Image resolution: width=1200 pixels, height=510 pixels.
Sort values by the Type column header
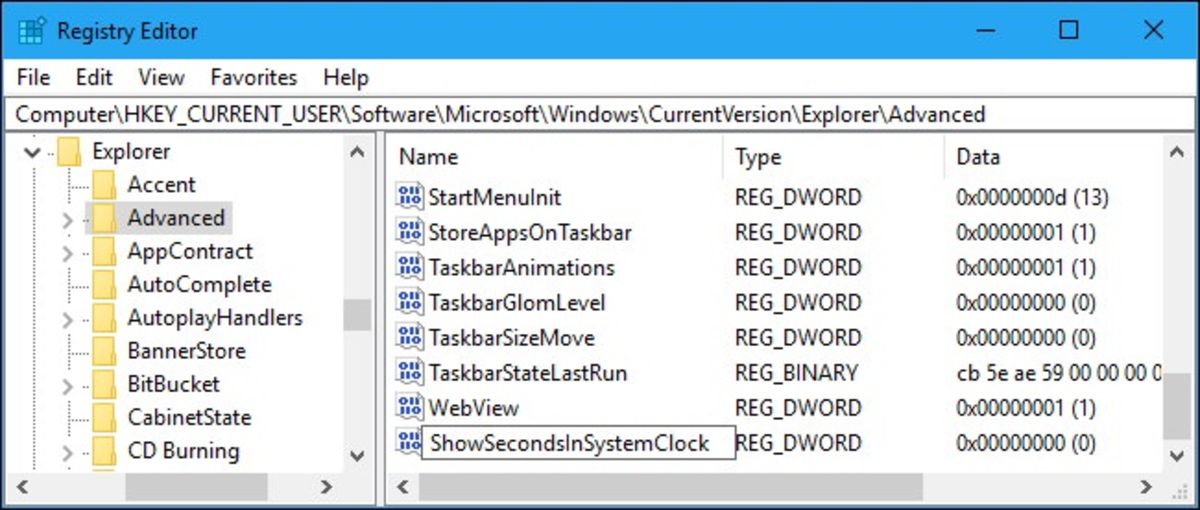tap(833, 157)
